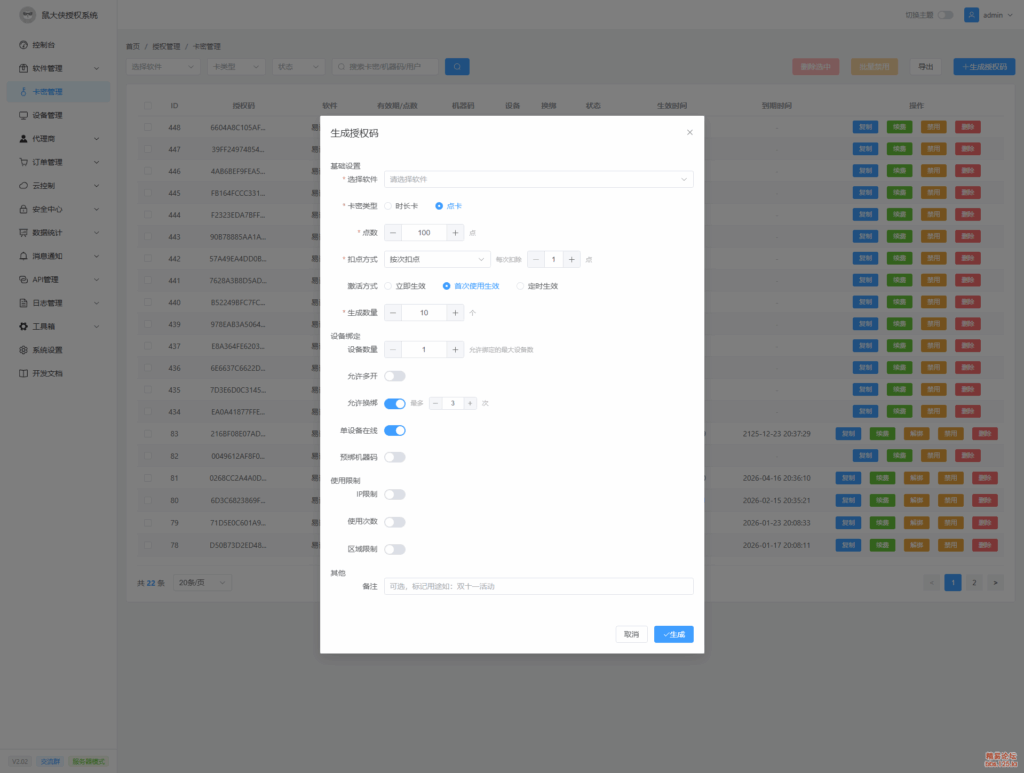Image resolution: width=1024 pixels, height=773 pixels.
Task: Increase 设备数量 with plus button
Action: click(x=456, y=350)
